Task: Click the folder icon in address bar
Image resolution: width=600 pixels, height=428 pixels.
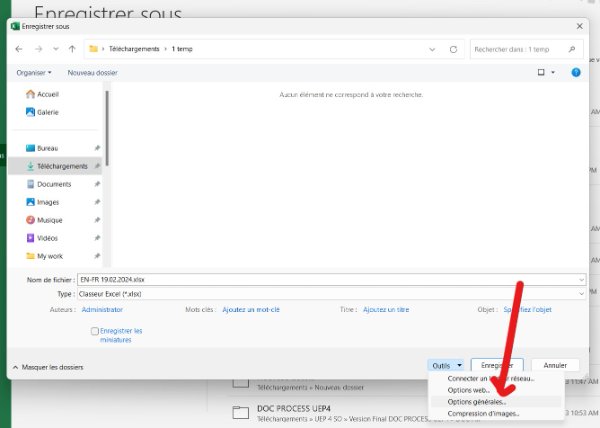Action: [x=93, y=49]
